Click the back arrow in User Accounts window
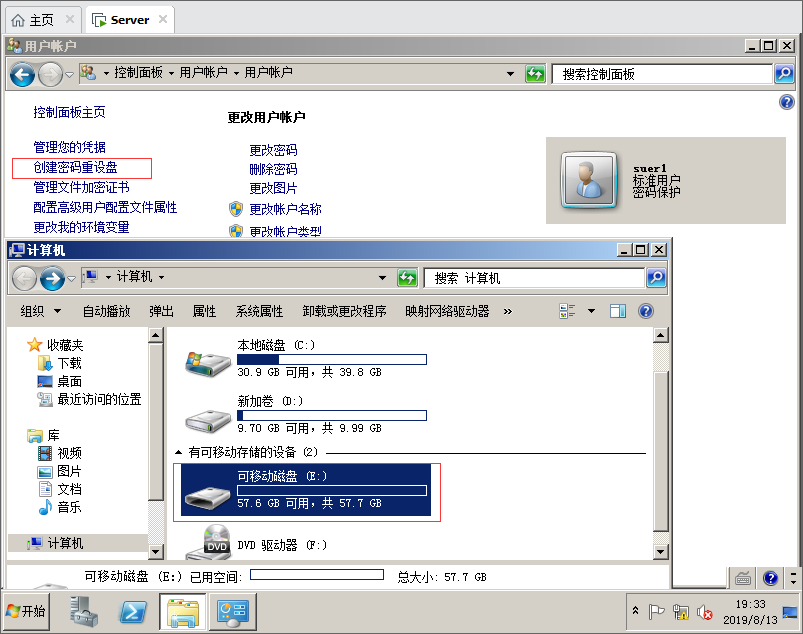Viewport: 803px width, 634px height. 23,73
